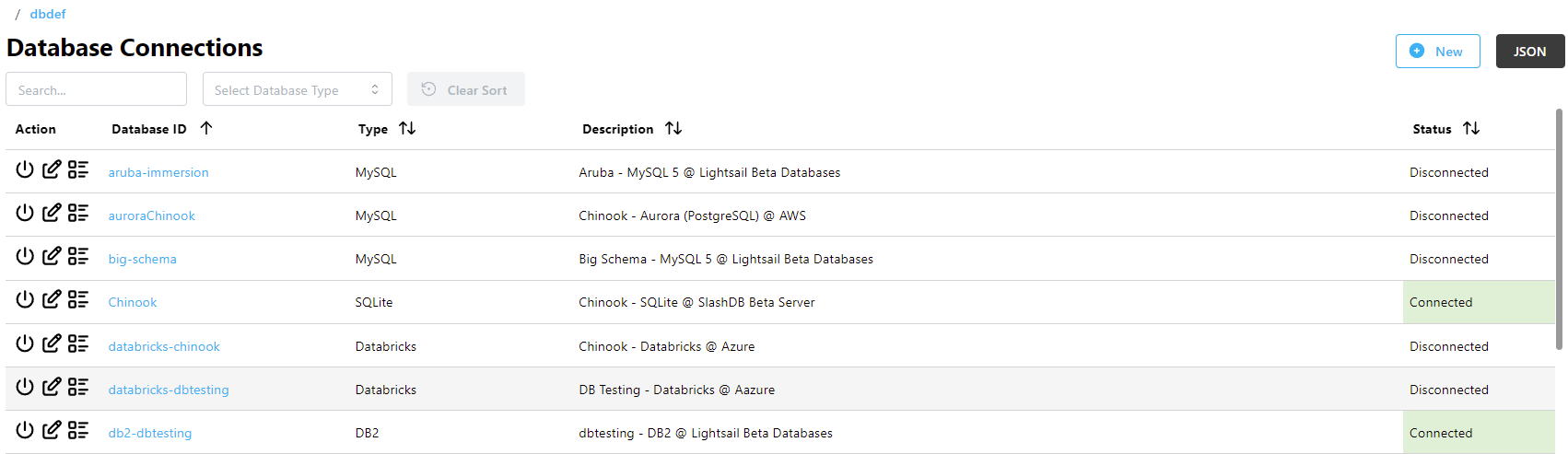The height and width of the screenshot is (454, 1568).
Task: Click edit icon for db2-dbtesting row
Action: 52,431
